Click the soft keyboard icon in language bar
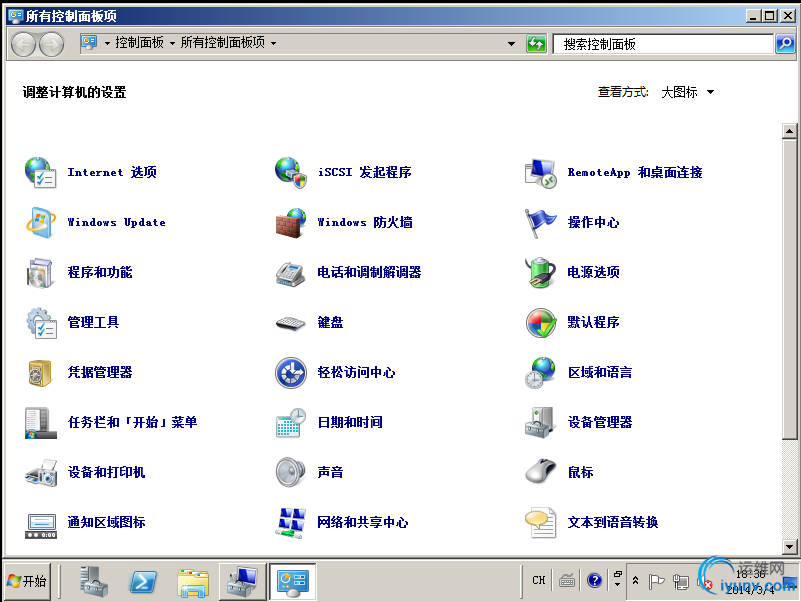The height and width of the screenshot is (602, 801). pyautogui.click(x=567, y=581)
